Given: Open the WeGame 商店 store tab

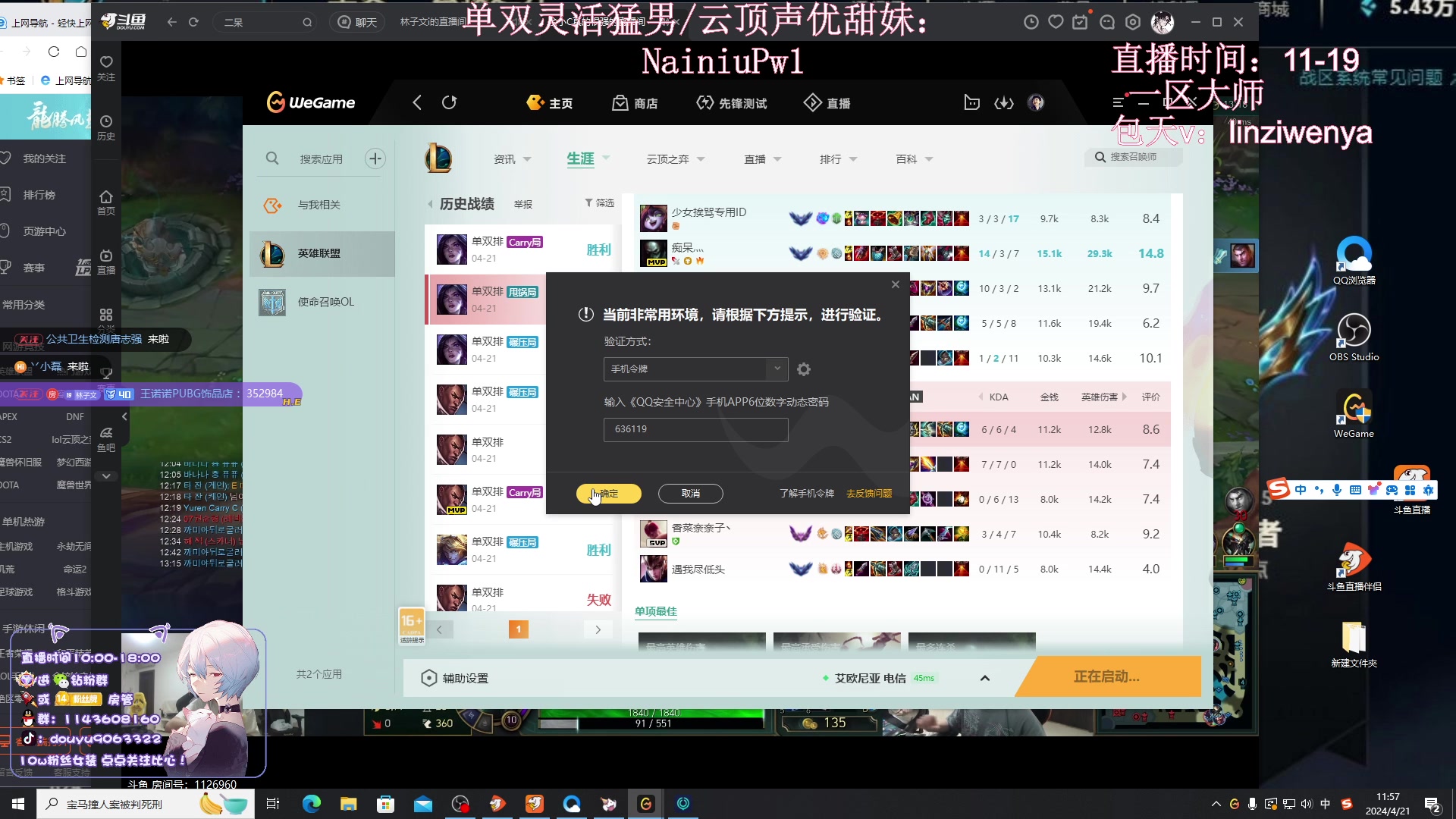Looking at the screenshot, I should pyautogui.click(x=635, y=103).
